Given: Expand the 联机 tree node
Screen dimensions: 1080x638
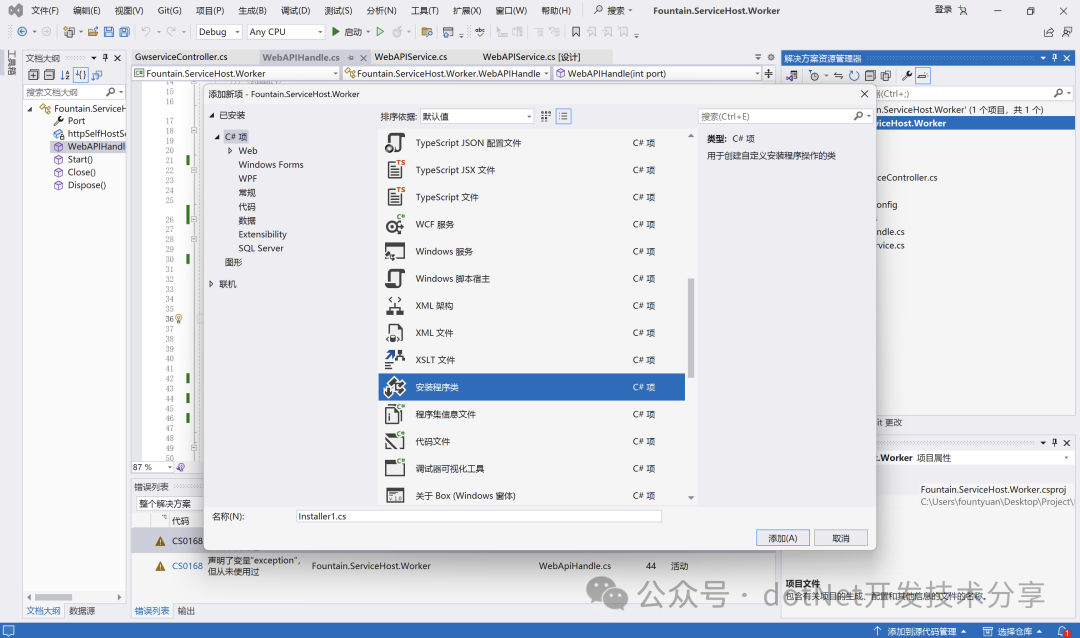Looking at the screenshot, I should [x=211, y=284].
